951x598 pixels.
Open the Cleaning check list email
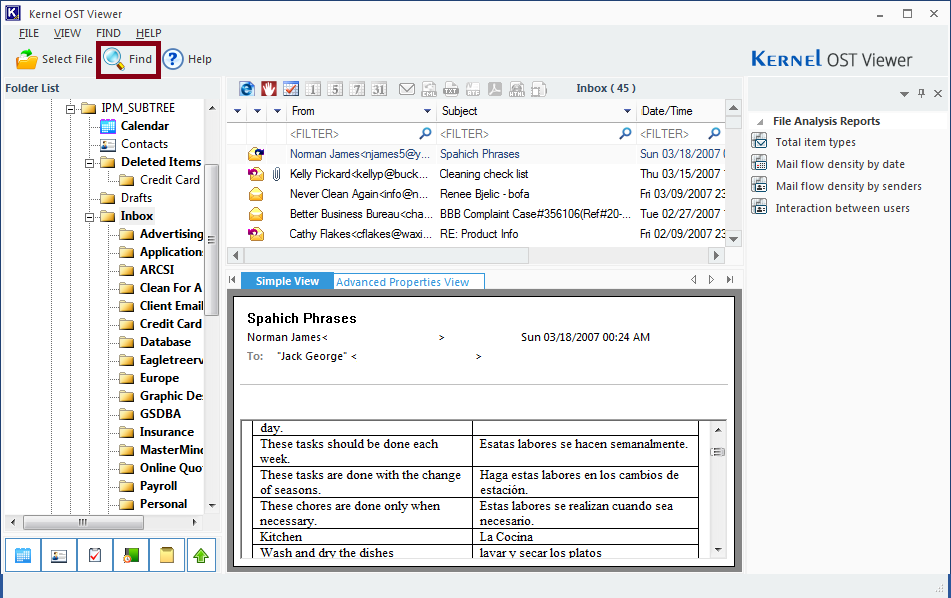click(484, 174)
